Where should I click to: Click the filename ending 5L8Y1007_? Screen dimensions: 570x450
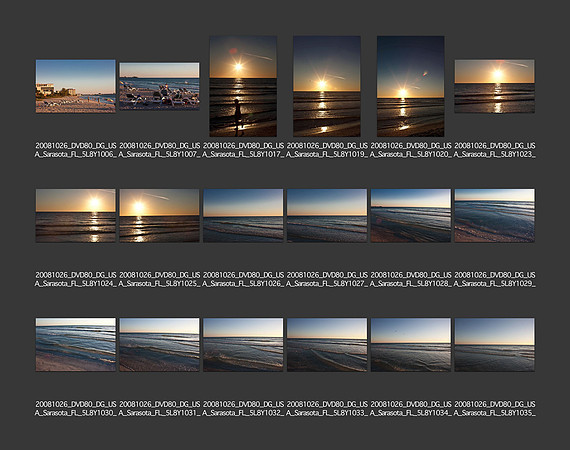click(159, 150)
